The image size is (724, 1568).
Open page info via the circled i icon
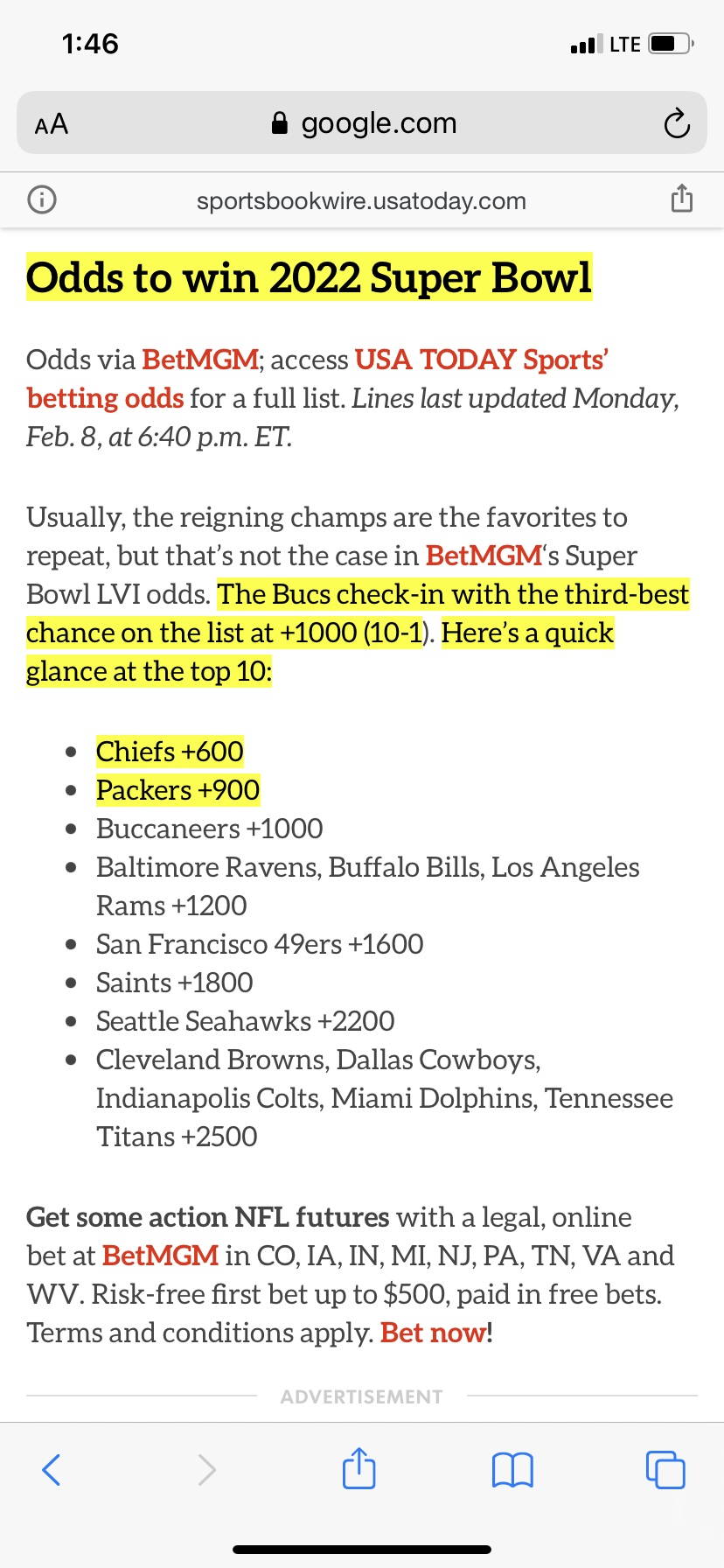pyautogui.click(x=42, y=200)
